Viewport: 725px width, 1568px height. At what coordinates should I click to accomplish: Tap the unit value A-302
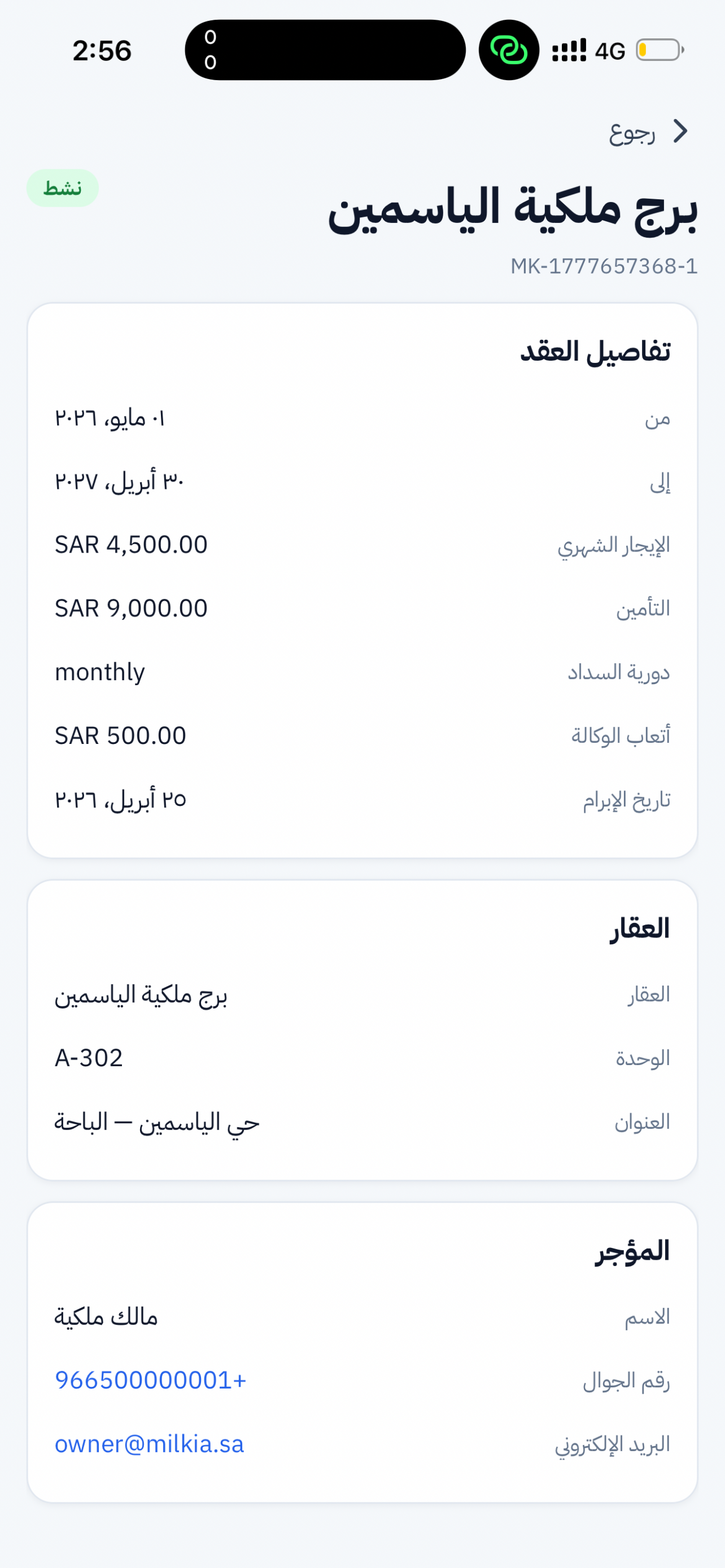coord(89,1058)
